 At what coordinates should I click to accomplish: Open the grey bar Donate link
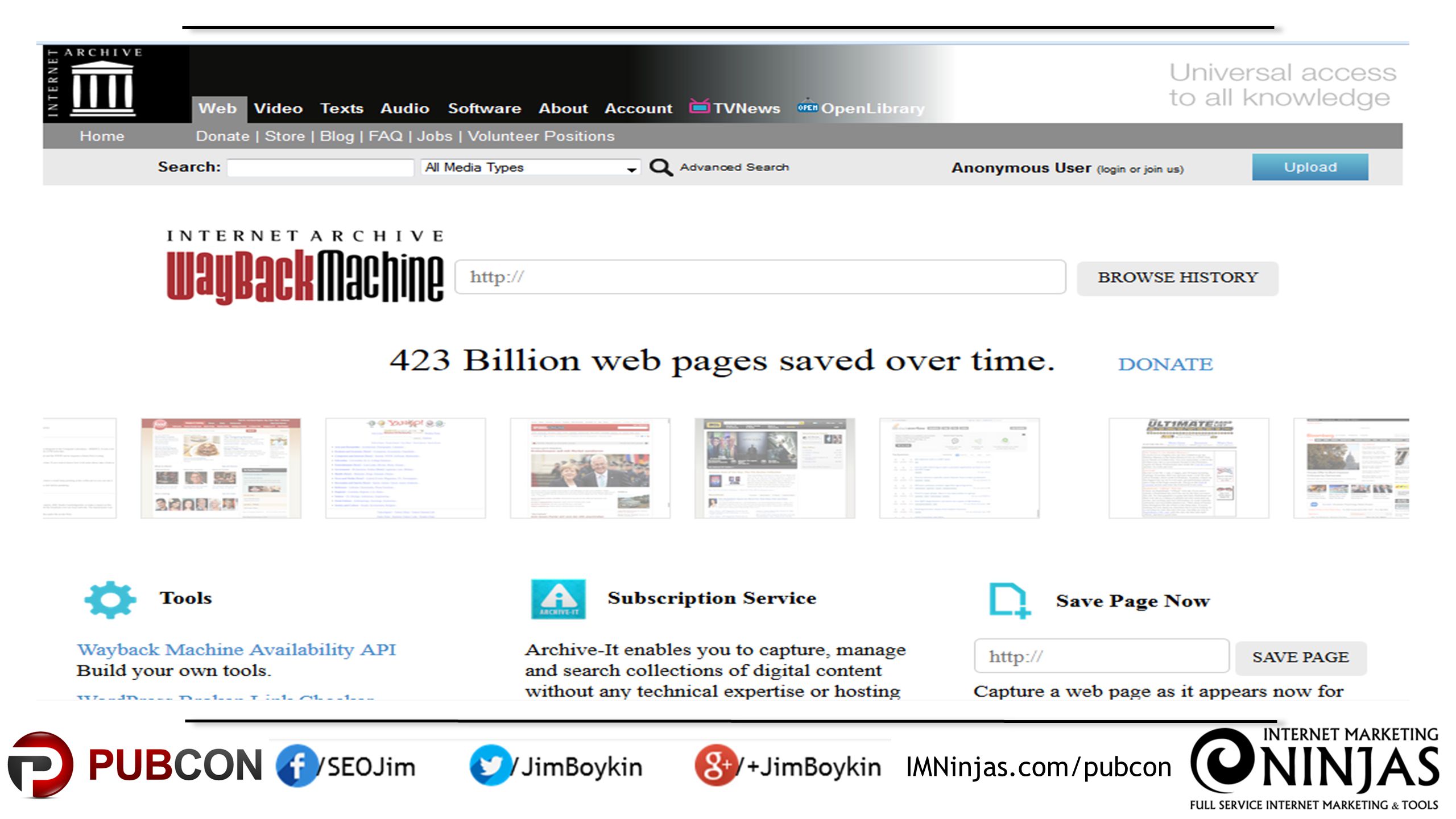(222, 136)
